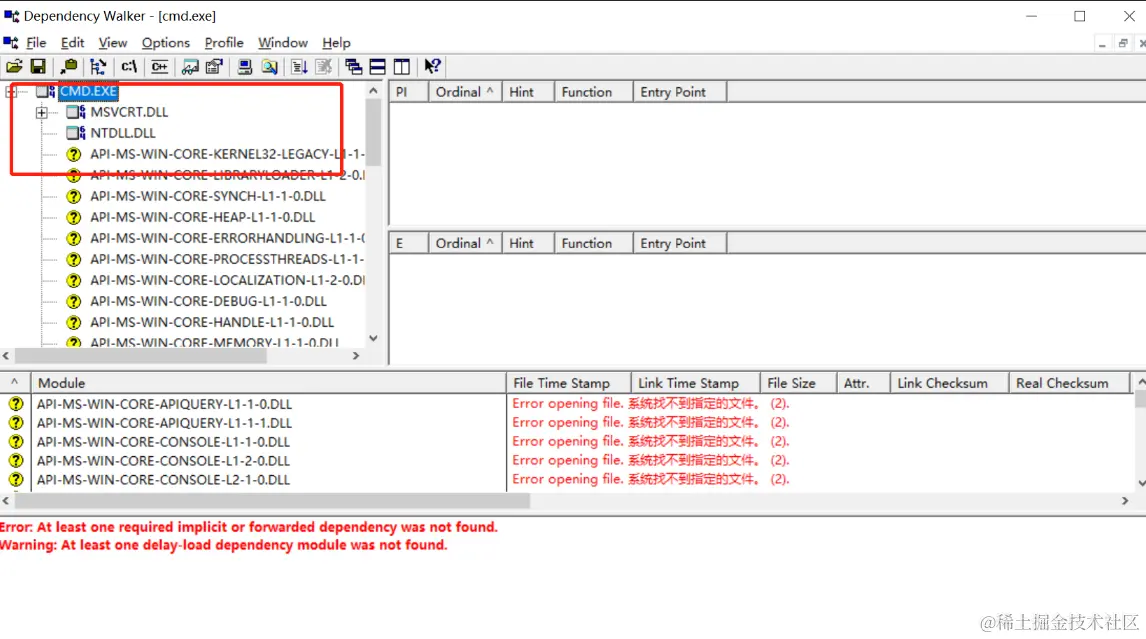Click the NTDLL.DLL module icon in tree
Viewport: 1146px width, 639px height.
[x=76, y=133]
